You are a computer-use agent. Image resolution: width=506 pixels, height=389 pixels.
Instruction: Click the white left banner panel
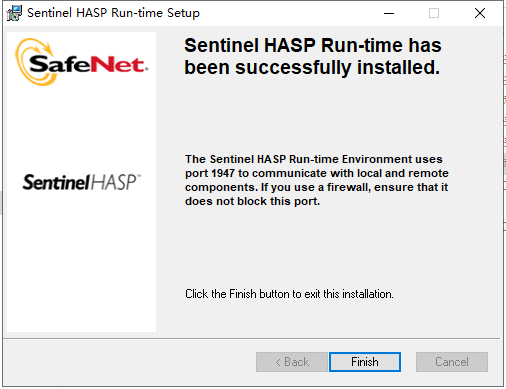point(81,182)
